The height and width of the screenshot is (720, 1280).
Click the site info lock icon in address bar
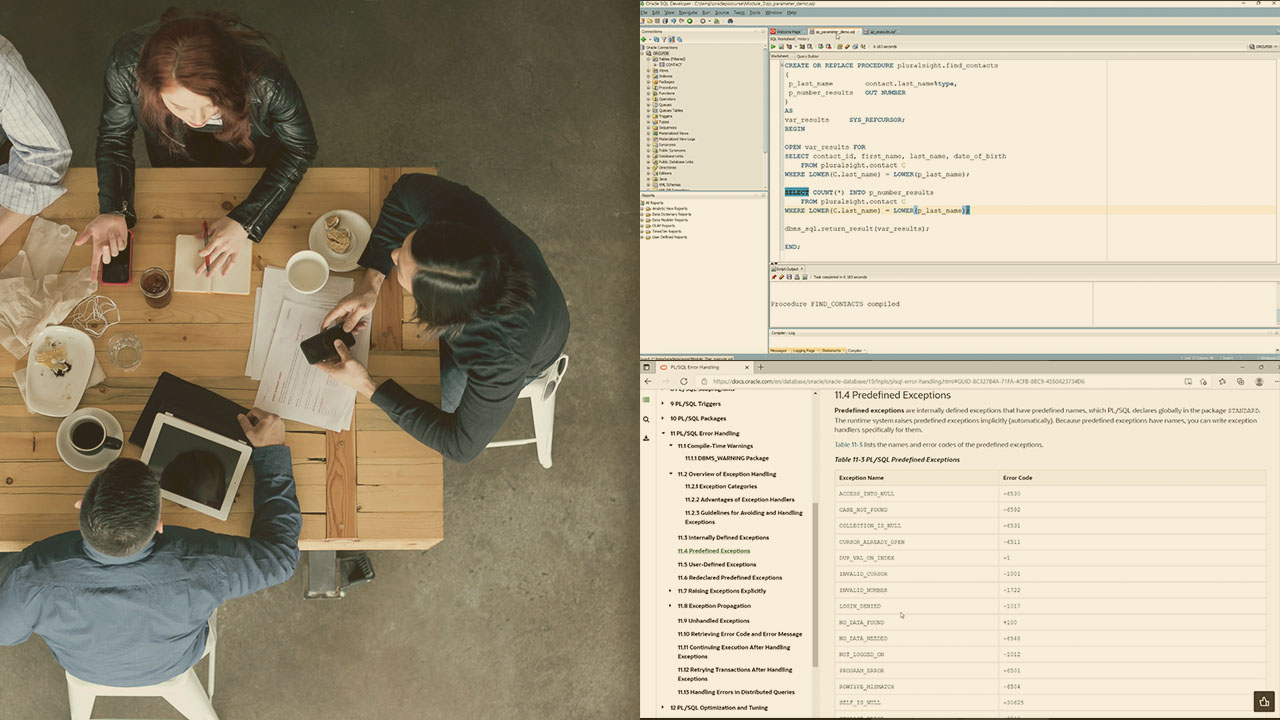point(704,381)
